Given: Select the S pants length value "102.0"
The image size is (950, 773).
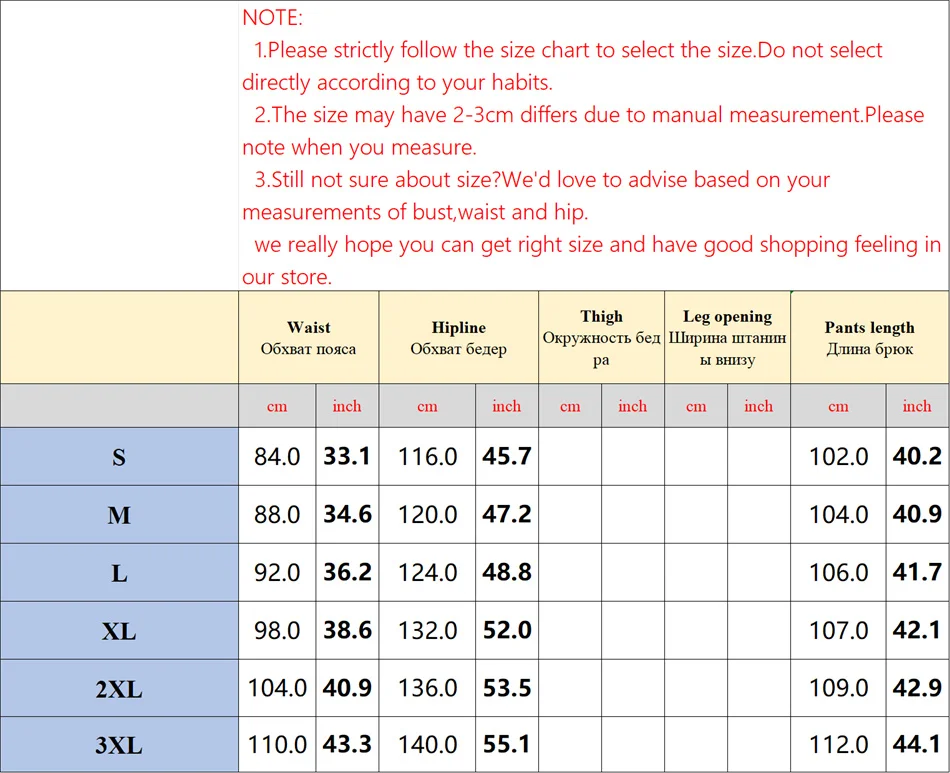Looking at the screenshot, I should coord(839,457).
